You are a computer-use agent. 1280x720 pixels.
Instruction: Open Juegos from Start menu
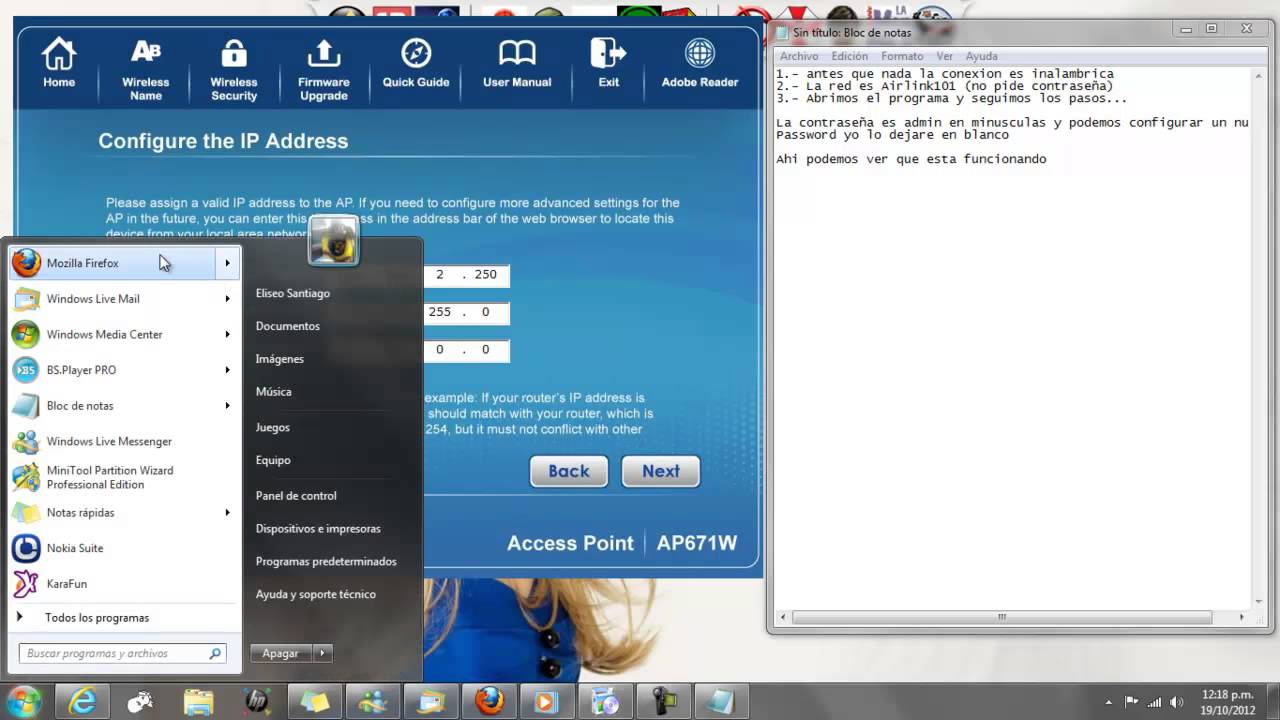[x=273, y=427]
